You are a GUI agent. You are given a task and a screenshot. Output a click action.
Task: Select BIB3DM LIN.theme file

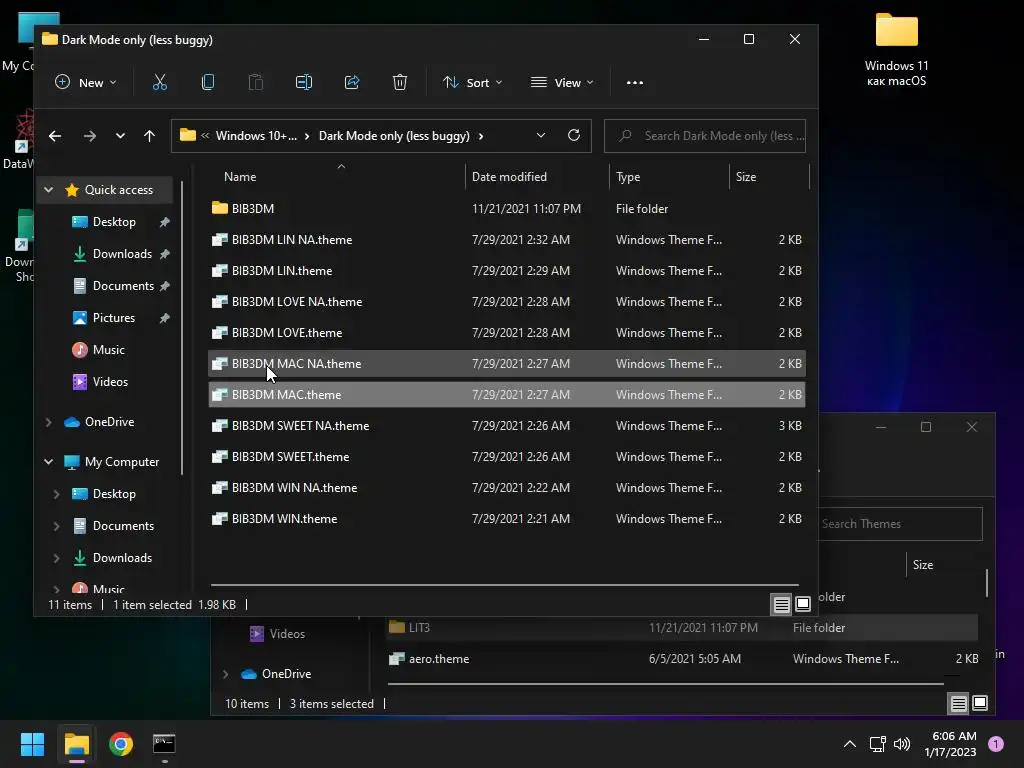pos(507,271)
